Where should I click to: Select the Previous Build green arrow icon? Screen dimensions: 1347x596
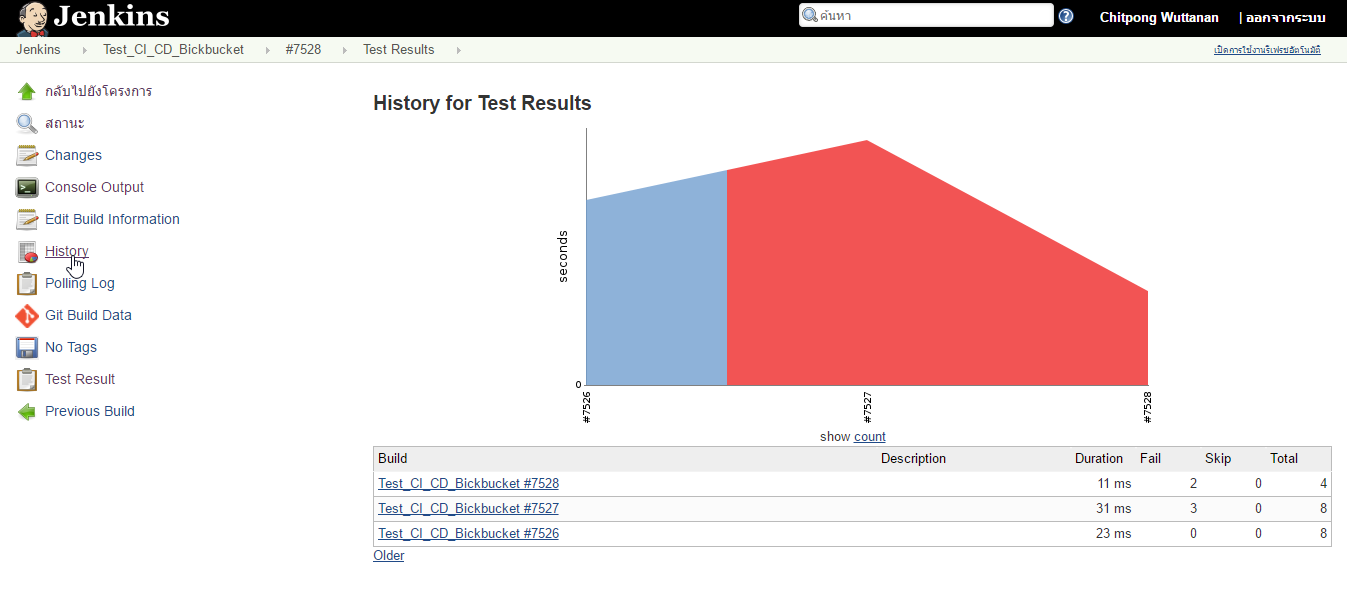pos(26,411)
